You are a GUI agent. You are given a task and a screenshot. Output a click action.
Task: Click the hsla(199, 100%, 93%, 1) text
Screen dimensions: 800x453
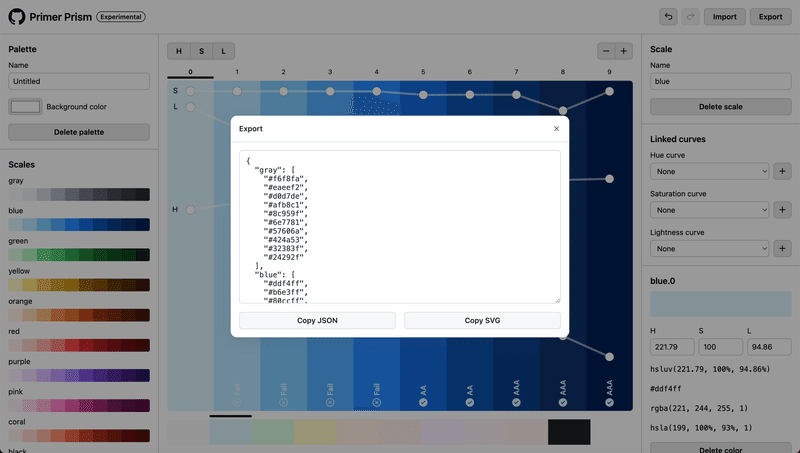click(701, 427)
